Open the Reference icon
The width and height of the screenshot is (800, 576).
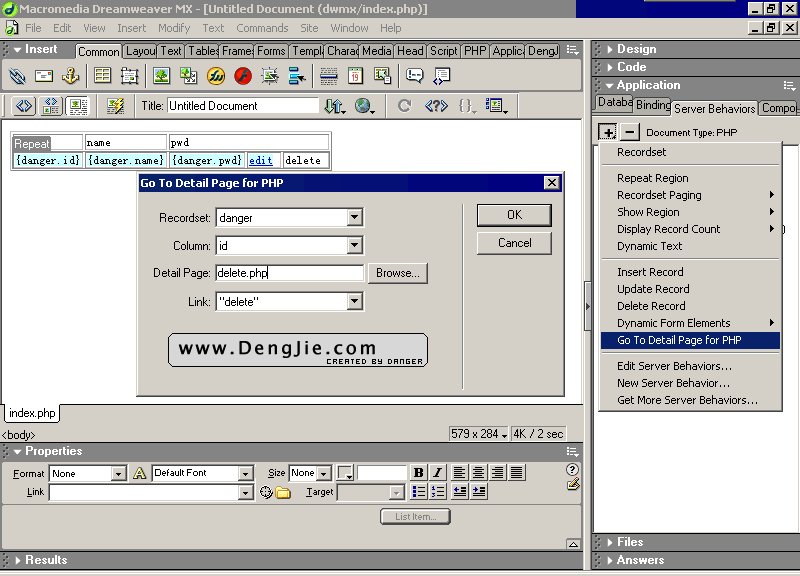[436, 106]
